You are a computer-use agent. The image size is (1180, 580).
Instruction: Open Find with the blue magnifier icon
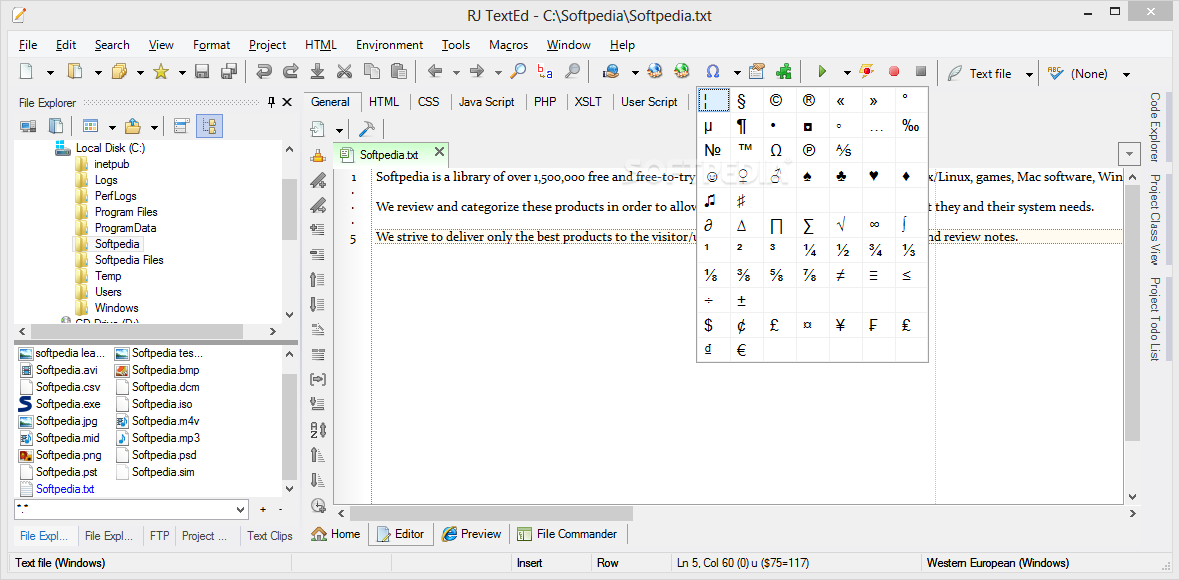point(518,72)
